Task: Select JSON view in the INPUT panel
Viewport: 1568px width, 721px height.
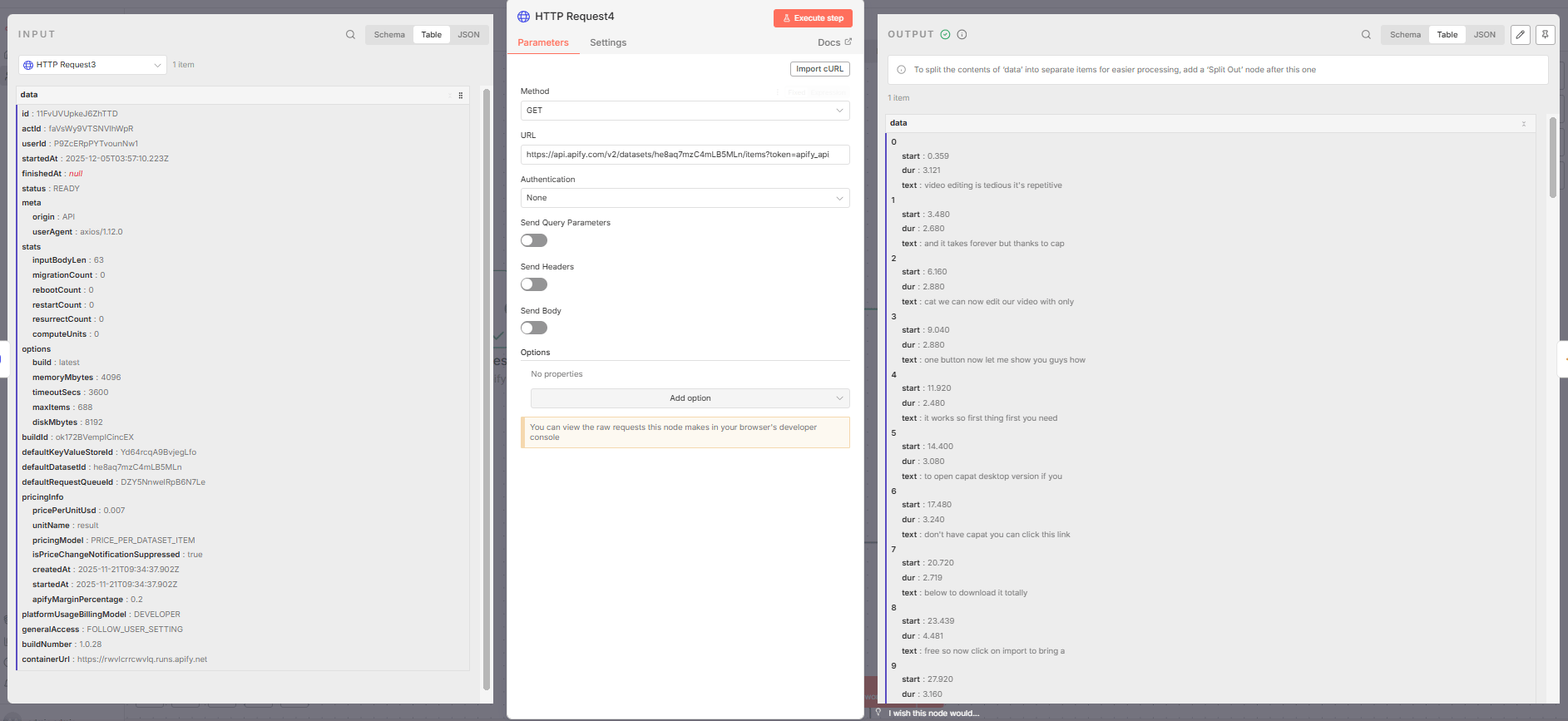Action: coord(468,35)
